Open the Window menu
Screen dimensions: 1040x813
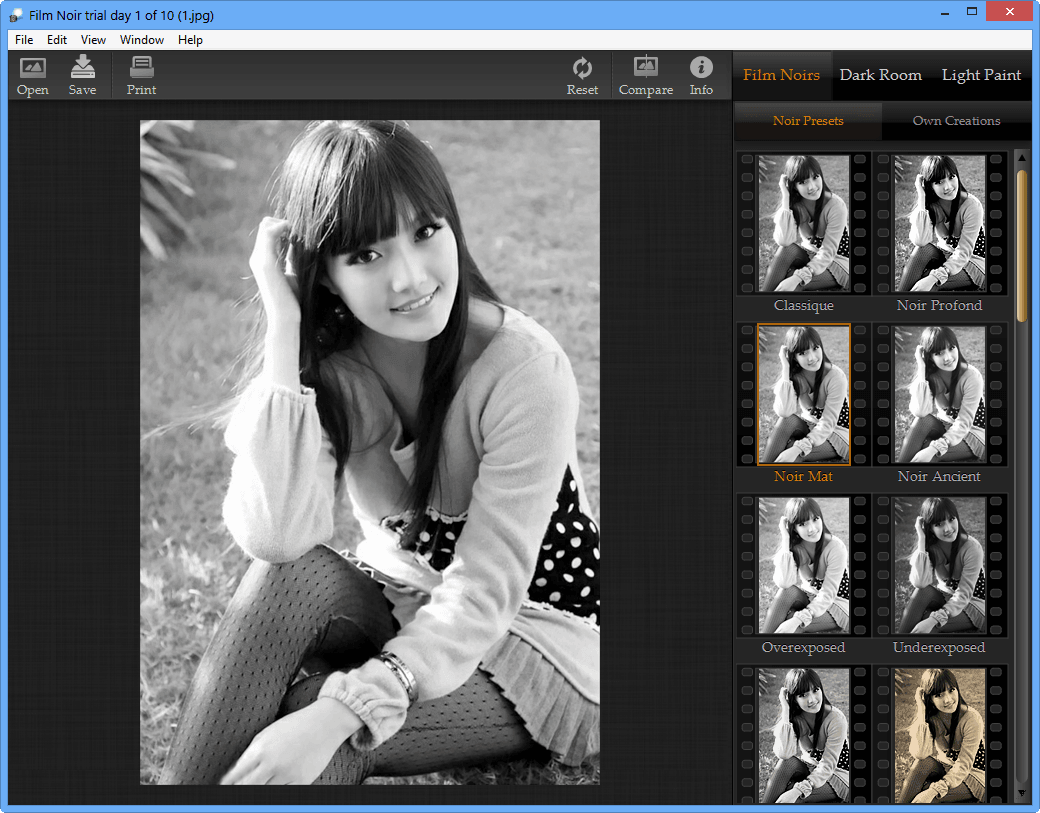(142, 40)
